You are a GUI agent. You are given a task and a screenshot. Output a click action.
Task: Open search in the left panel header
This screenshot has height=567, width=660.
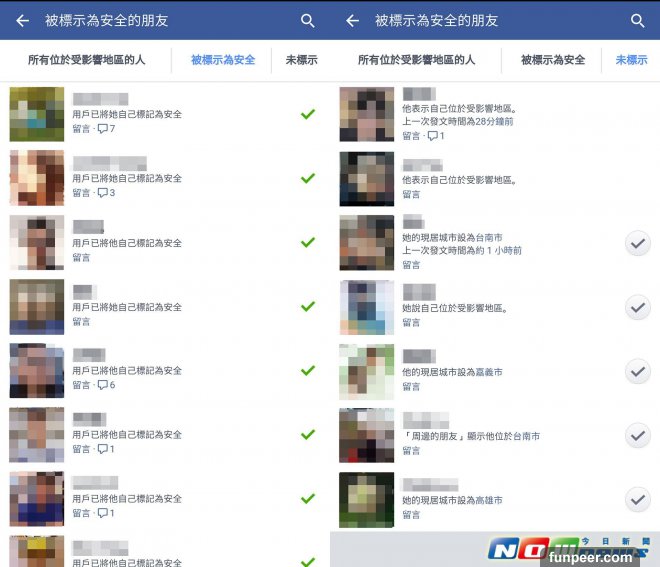pos(308,21)
